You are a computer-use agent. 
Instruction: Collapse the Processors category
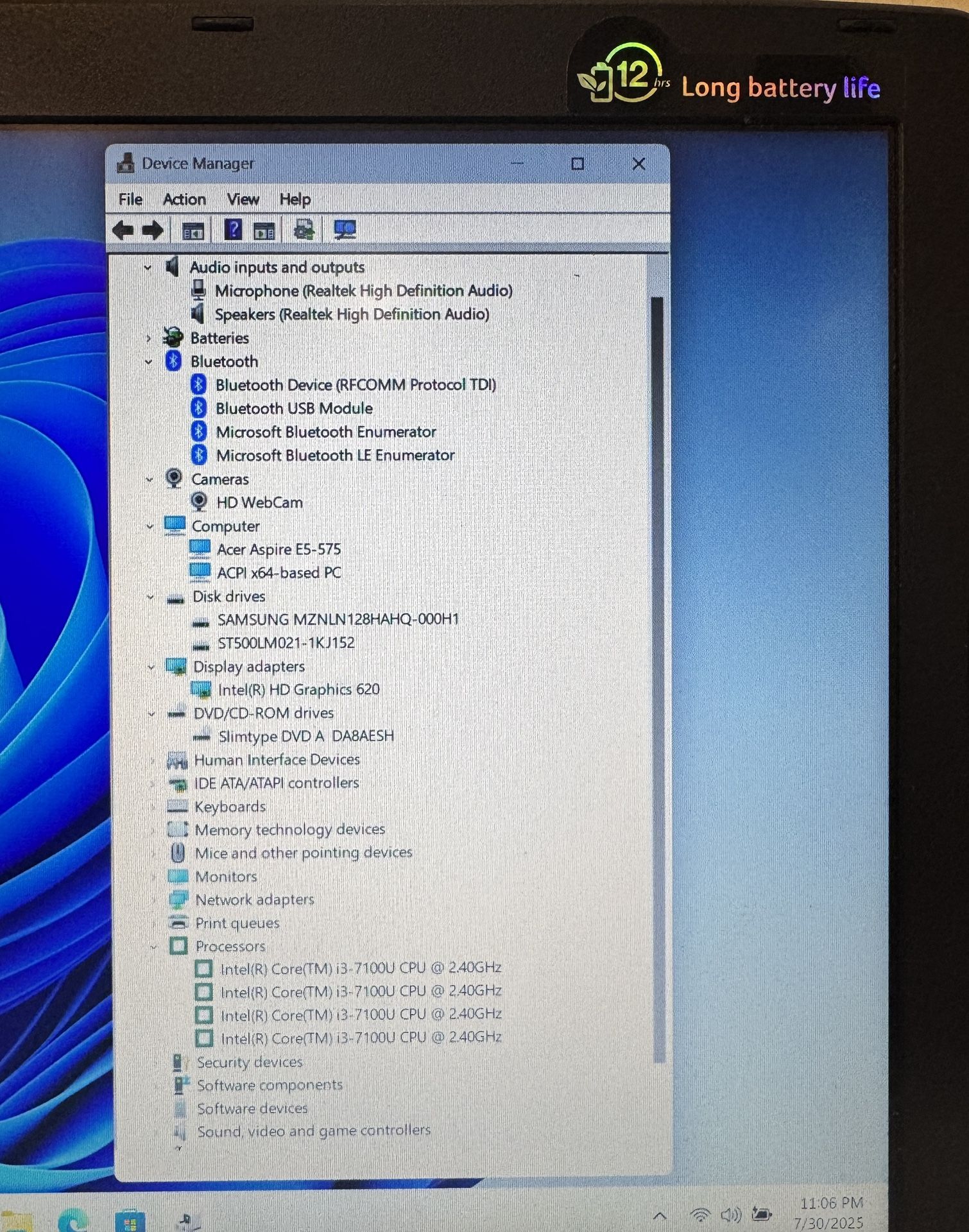coord(153,946)
